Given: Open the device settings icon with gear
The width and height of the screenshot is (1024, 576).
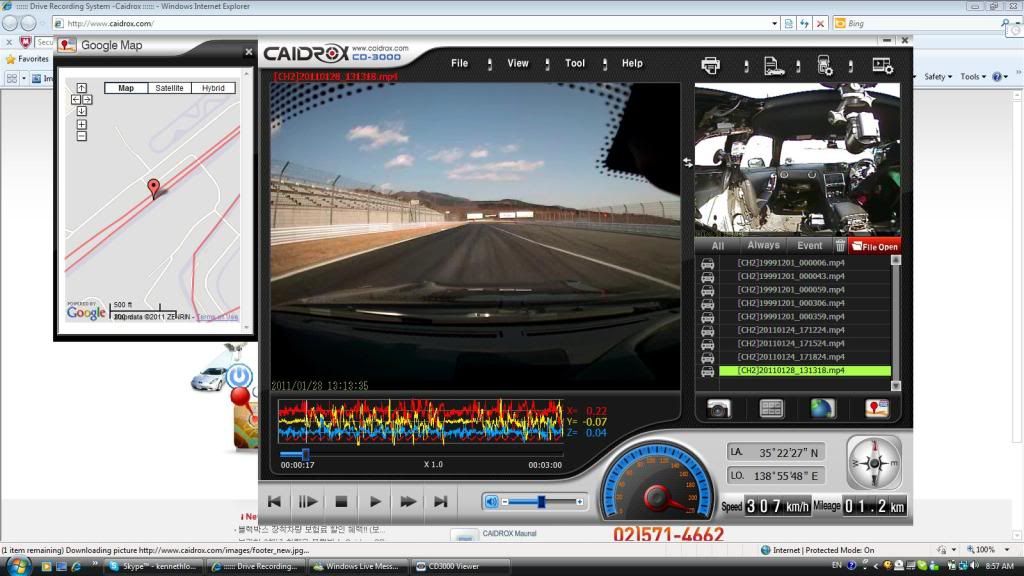Looking at the screenshot, I should tap(825, 65).
